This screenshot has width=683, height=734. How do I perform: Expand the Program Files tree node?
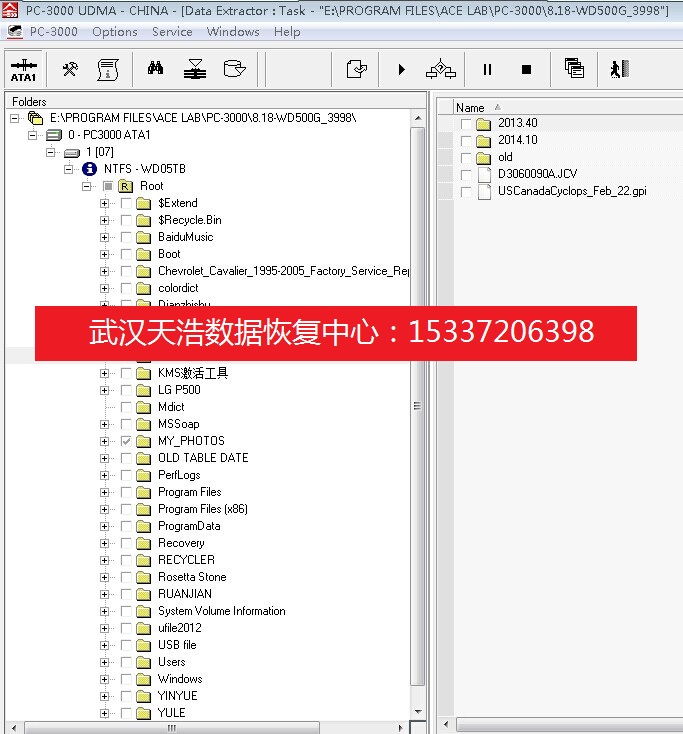click(104, 492)
